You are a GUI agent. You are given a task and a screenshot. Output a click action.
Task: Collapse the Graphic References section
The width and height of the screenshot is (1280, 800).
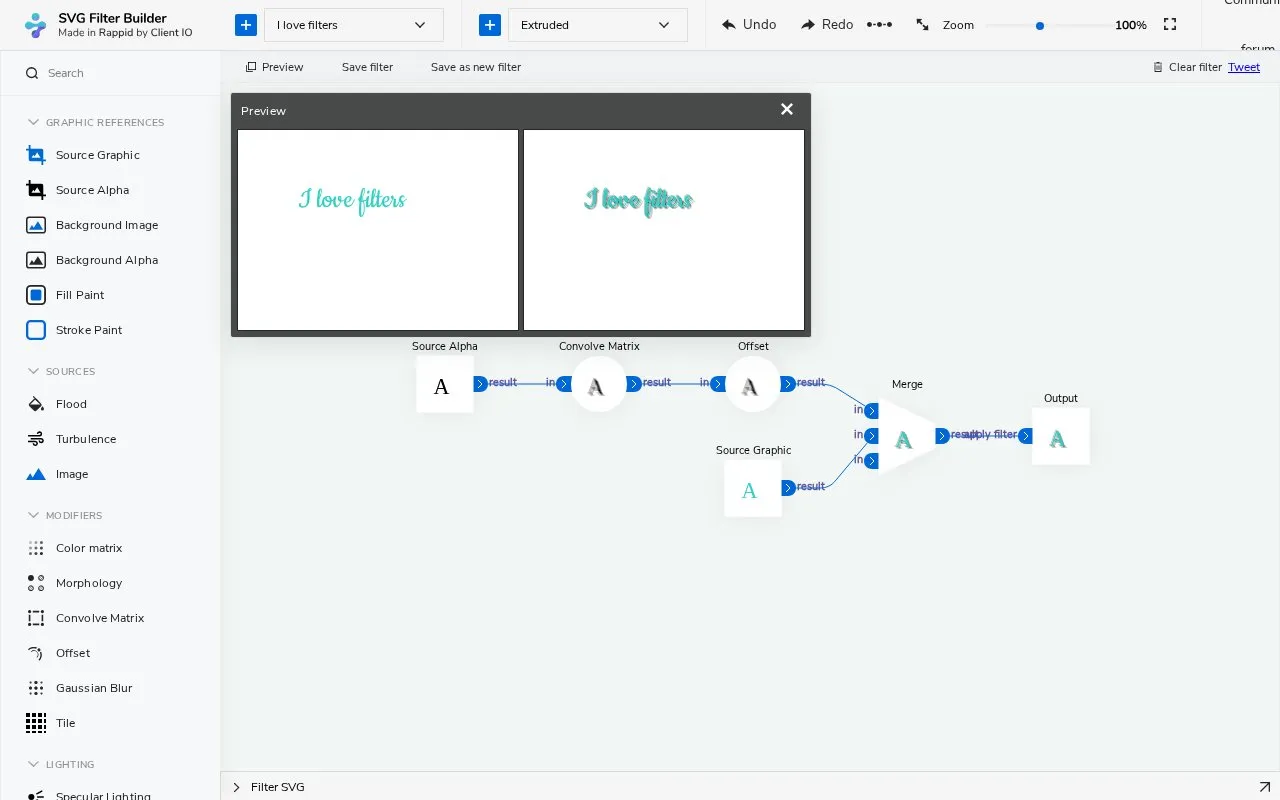click(34, 122)
